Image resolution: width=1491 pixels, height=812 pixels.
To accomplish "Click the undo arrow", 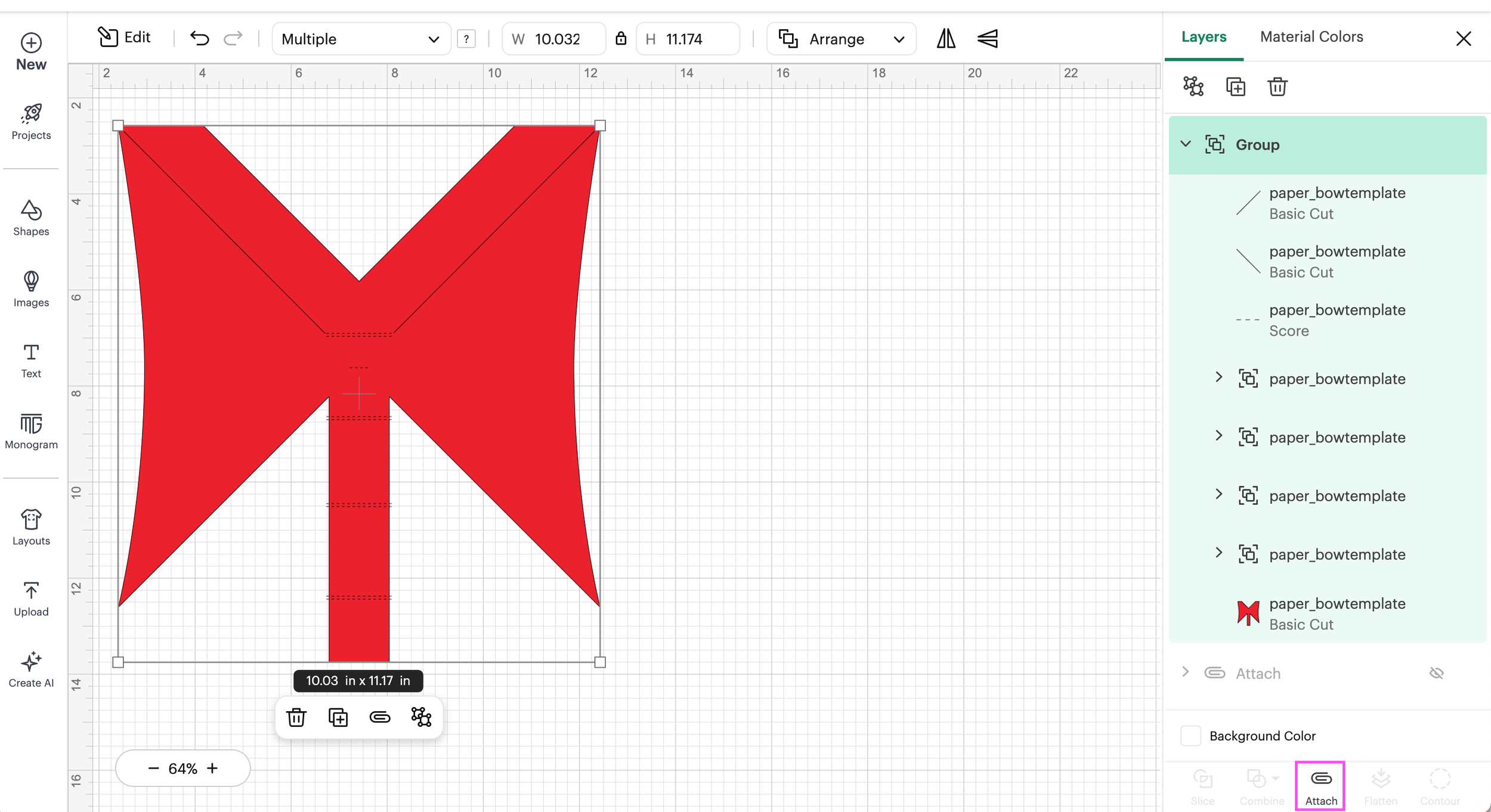I will [200, 39].
